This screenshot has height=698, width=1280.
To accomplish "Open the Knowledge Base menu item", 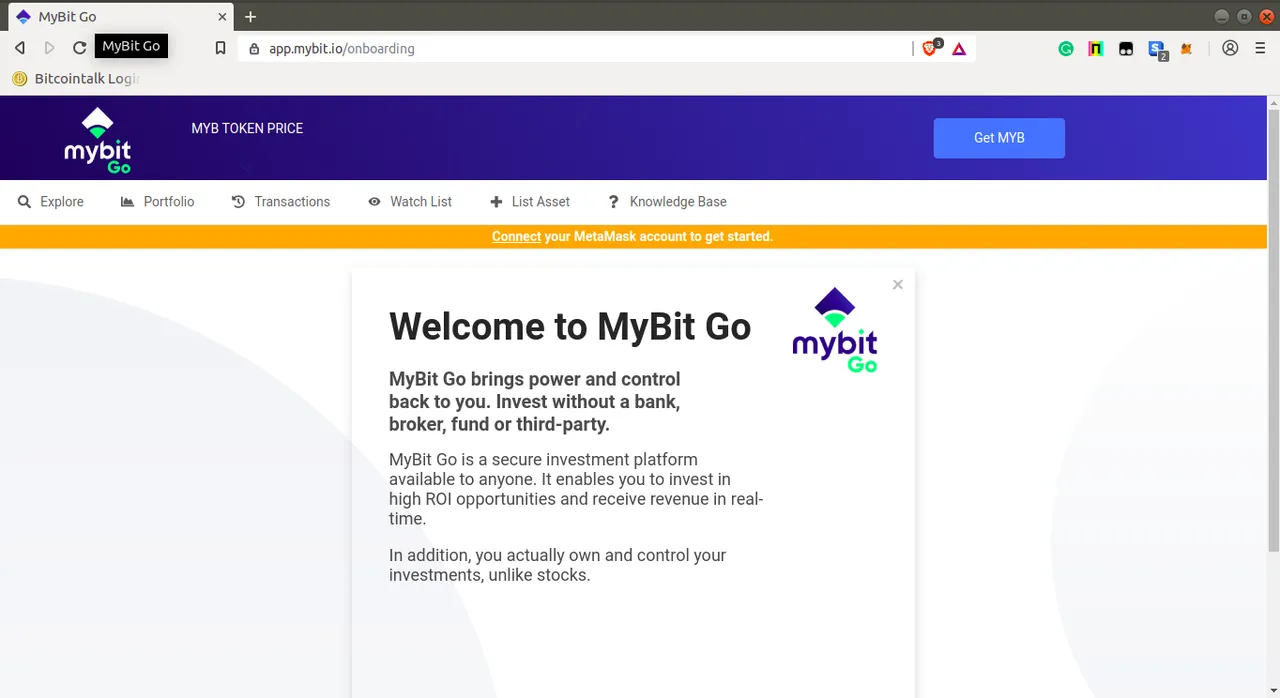I will (667, 202).
